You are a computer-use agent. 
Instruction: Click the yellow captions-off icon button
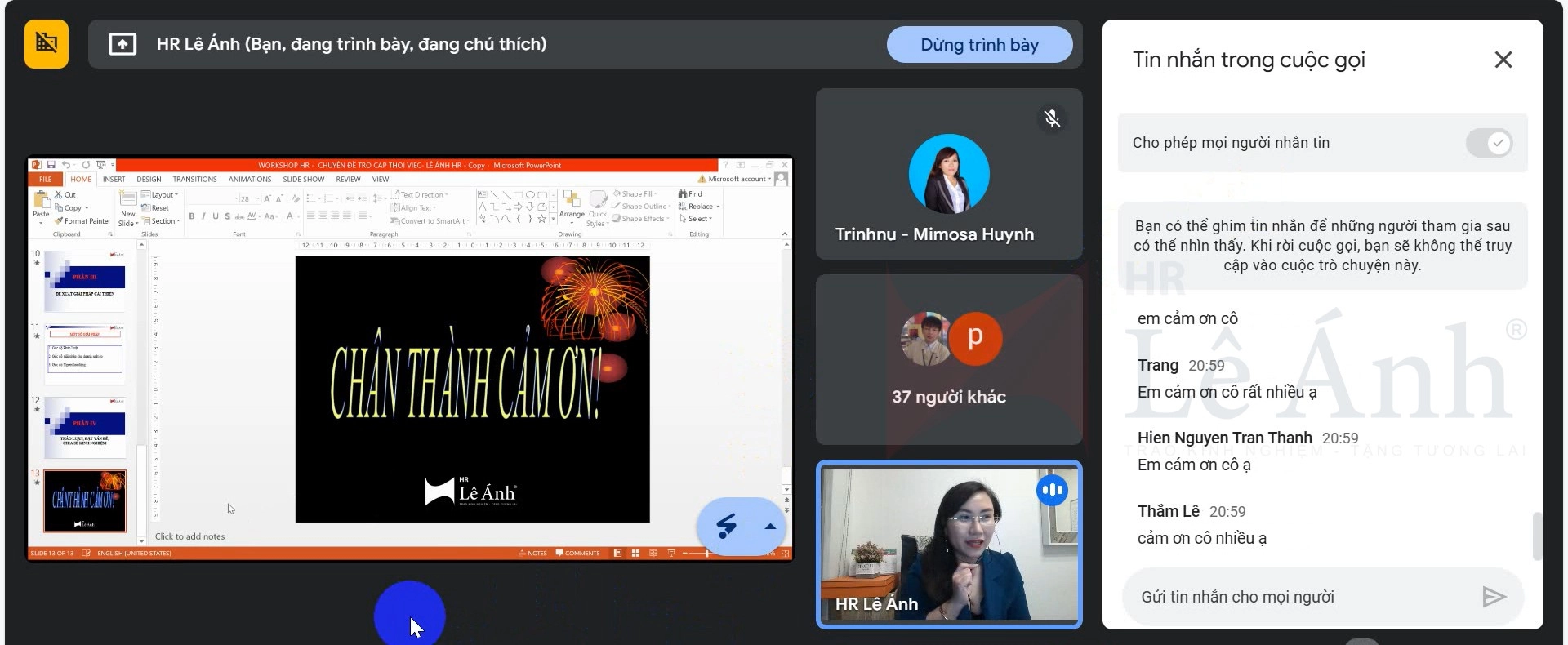[46, 43]
